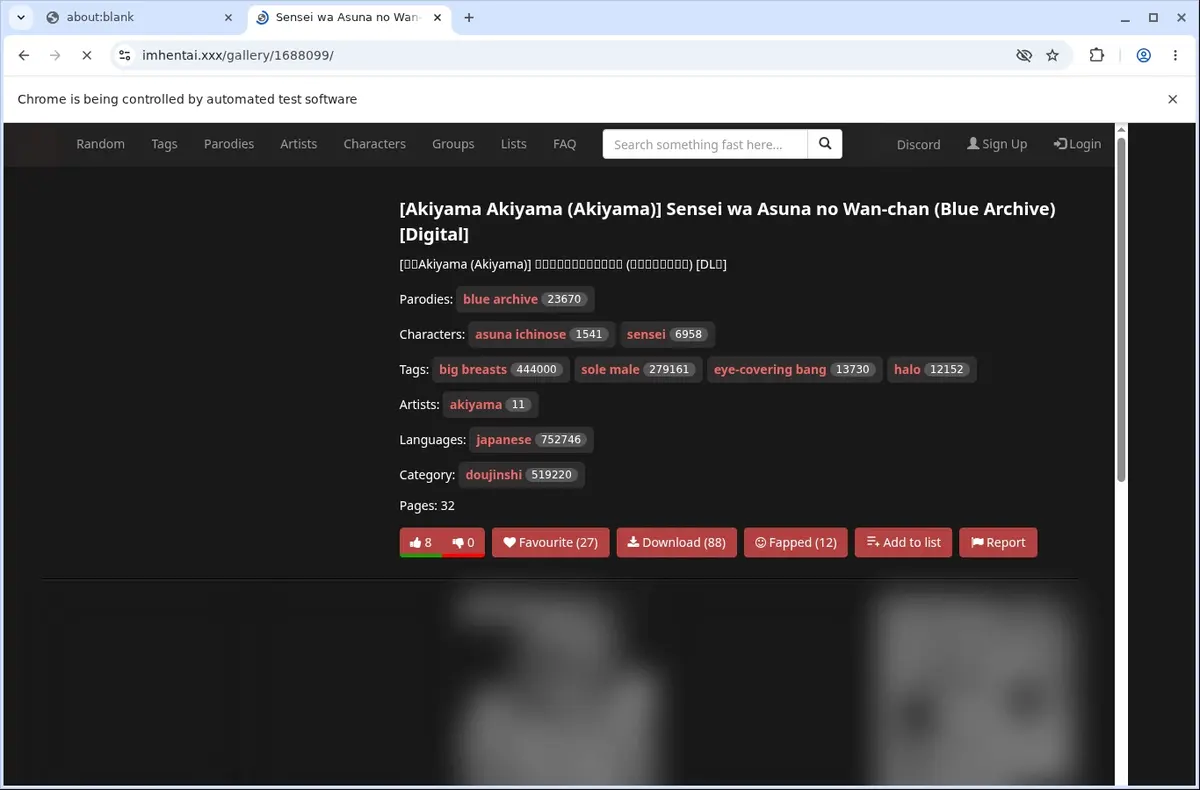Image resolution: width=1200 pixels, height=790 pixels.
Task: Close the Sensei wa Asuna tab
Action: pos(438,17)
